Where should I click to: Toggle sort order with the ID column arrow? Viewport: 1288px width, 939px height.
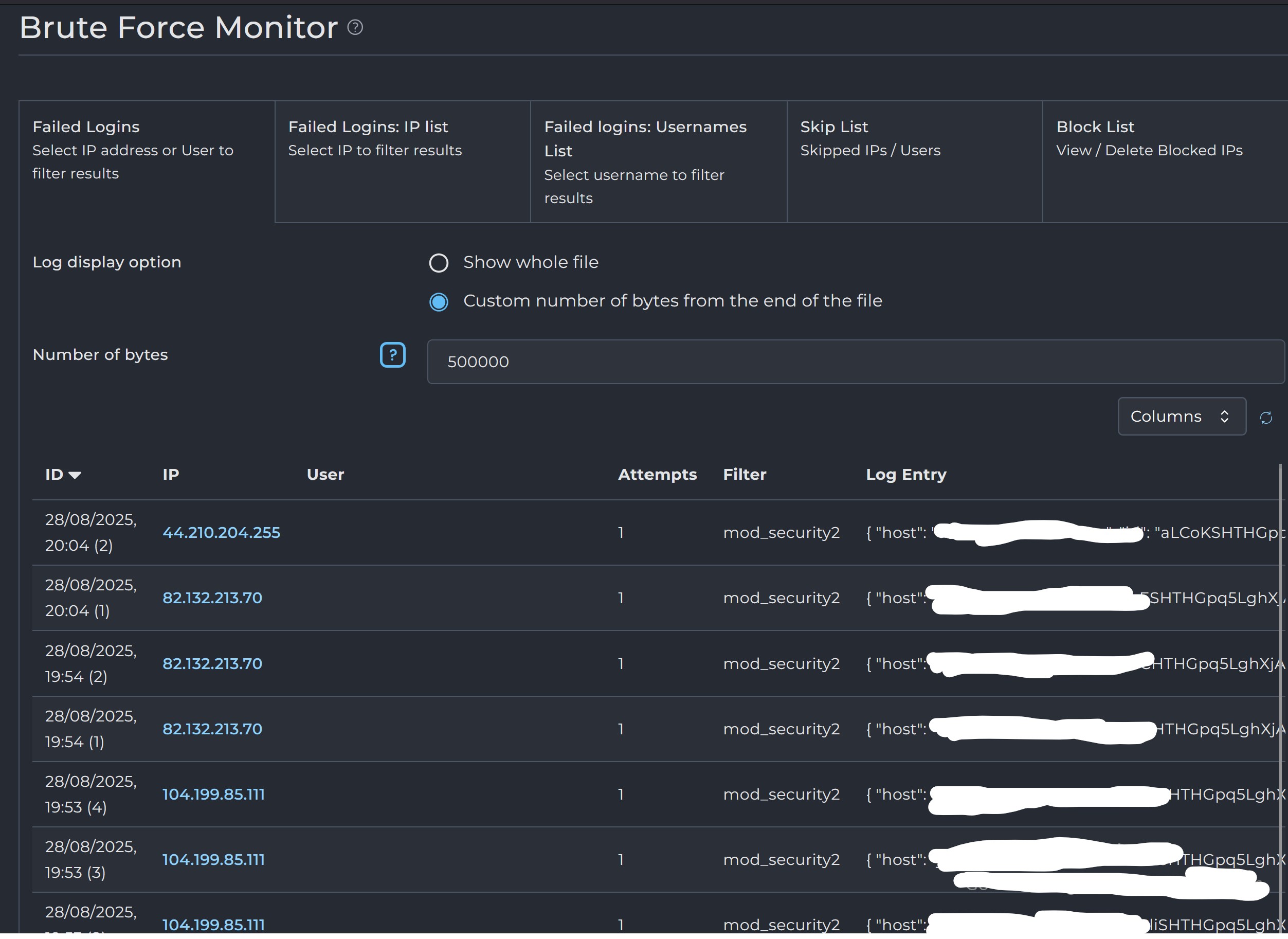tap(75, 475)
